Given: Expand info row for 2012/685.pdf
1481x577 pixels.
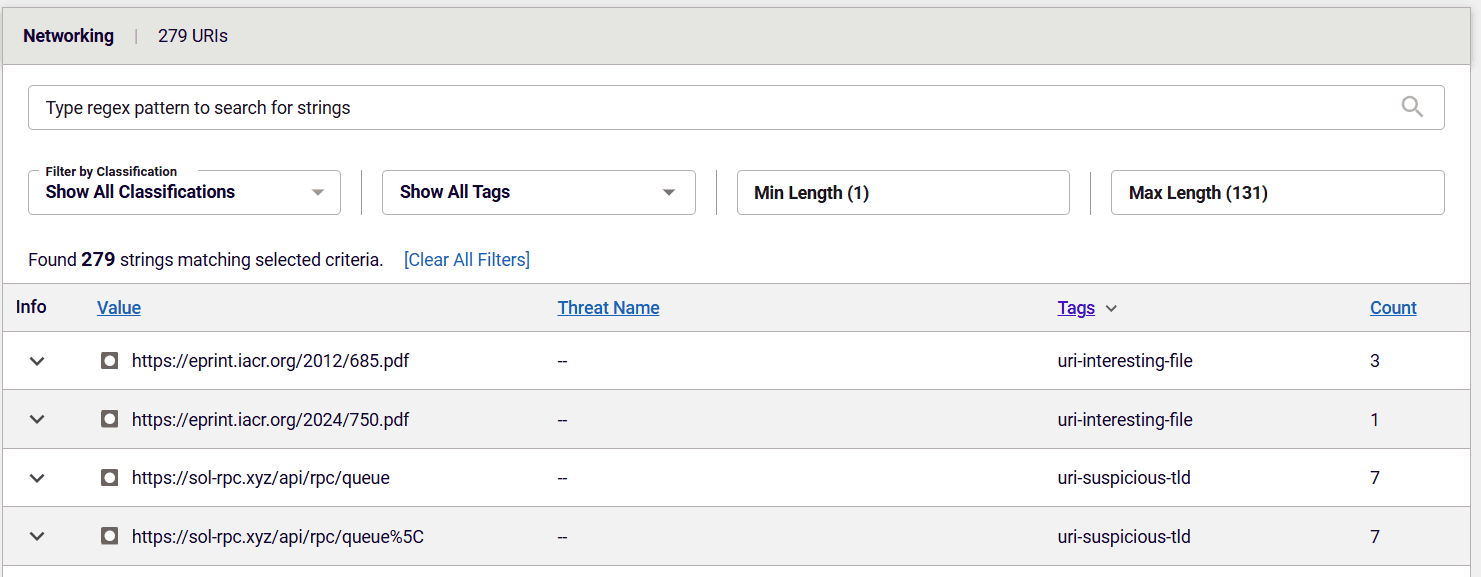Looking at the screenshot, I should (37, 361).
